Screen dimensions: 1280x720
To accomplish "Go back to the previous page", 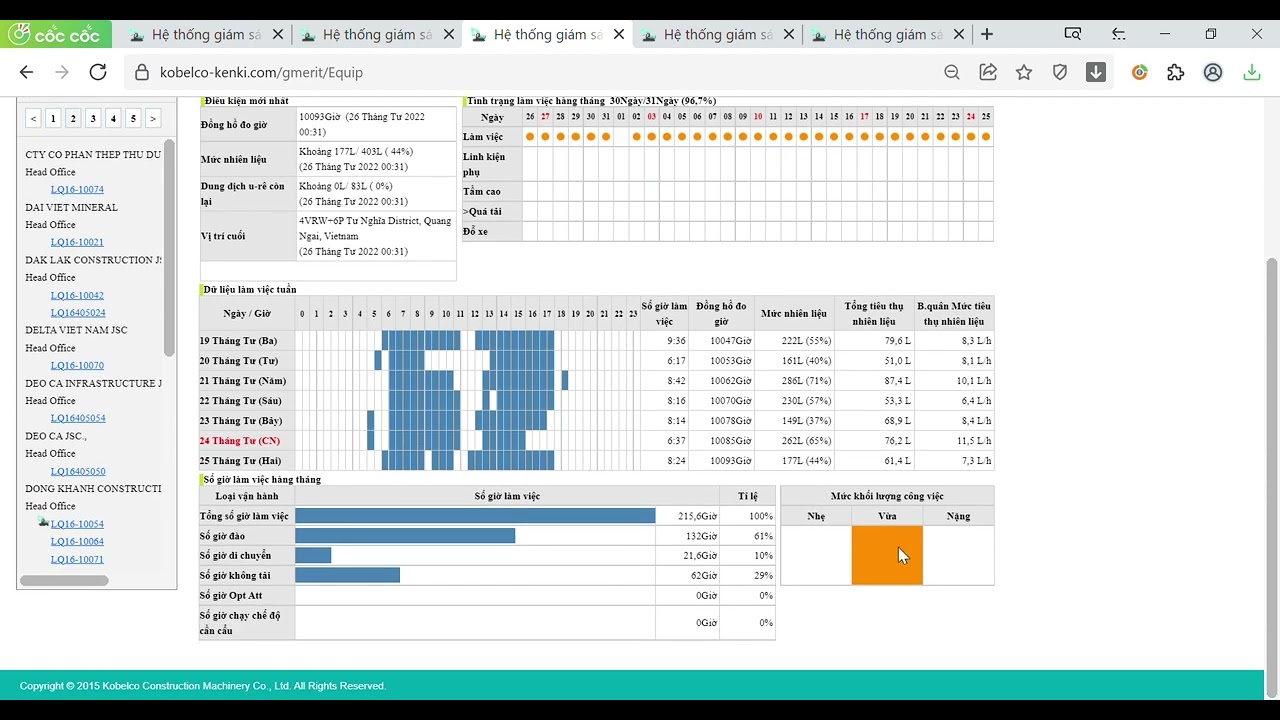I will click(x=27, y=72).
